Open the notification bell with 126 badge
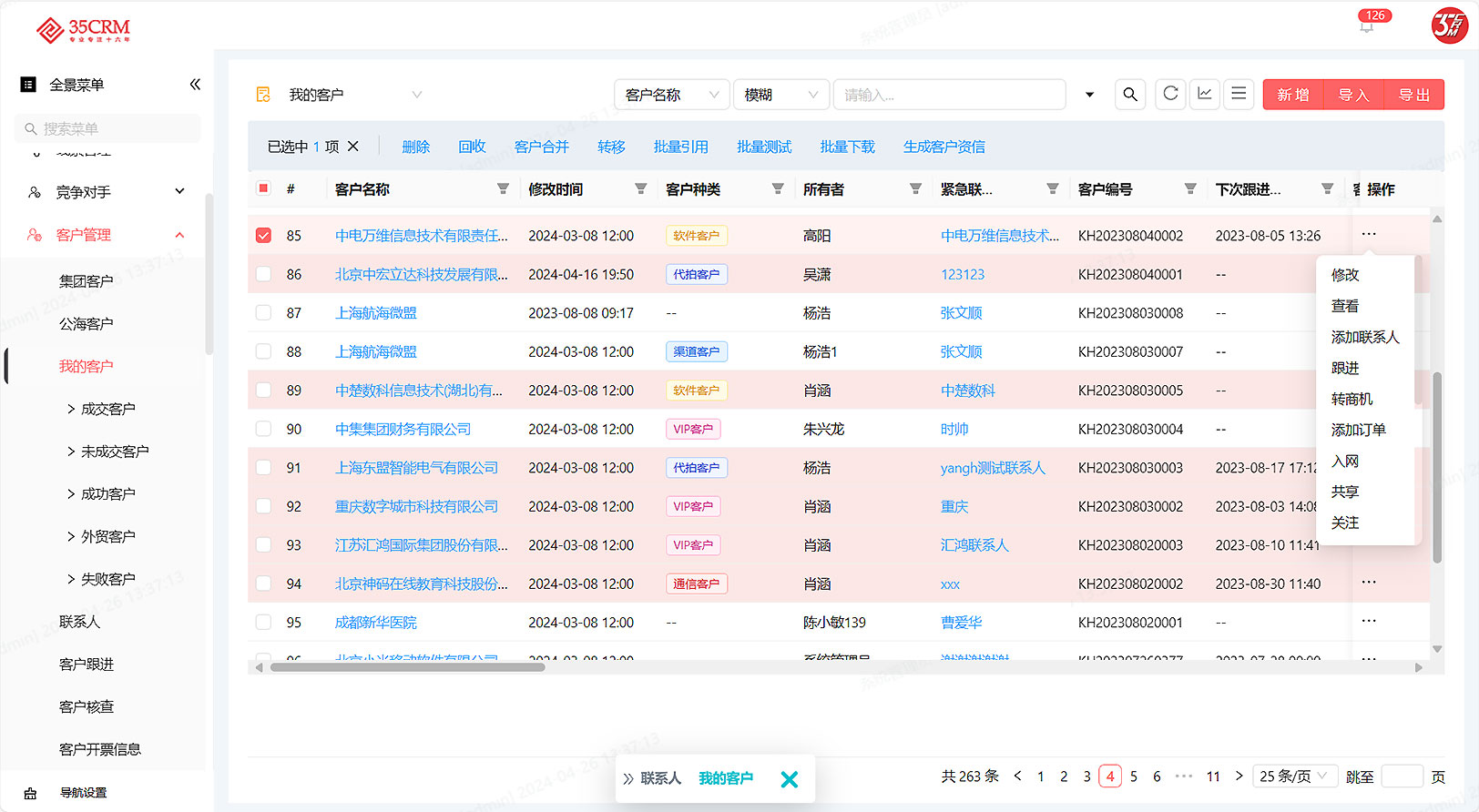Image resolution: width=1479 pixels, height=812 pixels. pos(1366,25)
